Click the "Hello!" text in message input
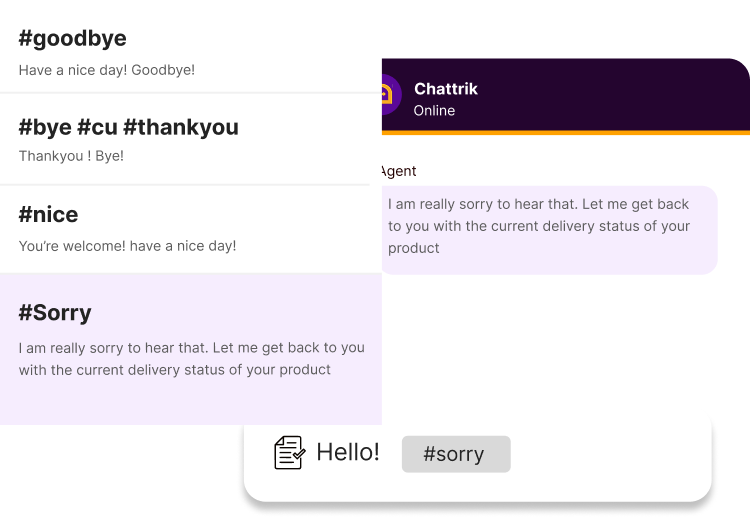 point(348,452)
